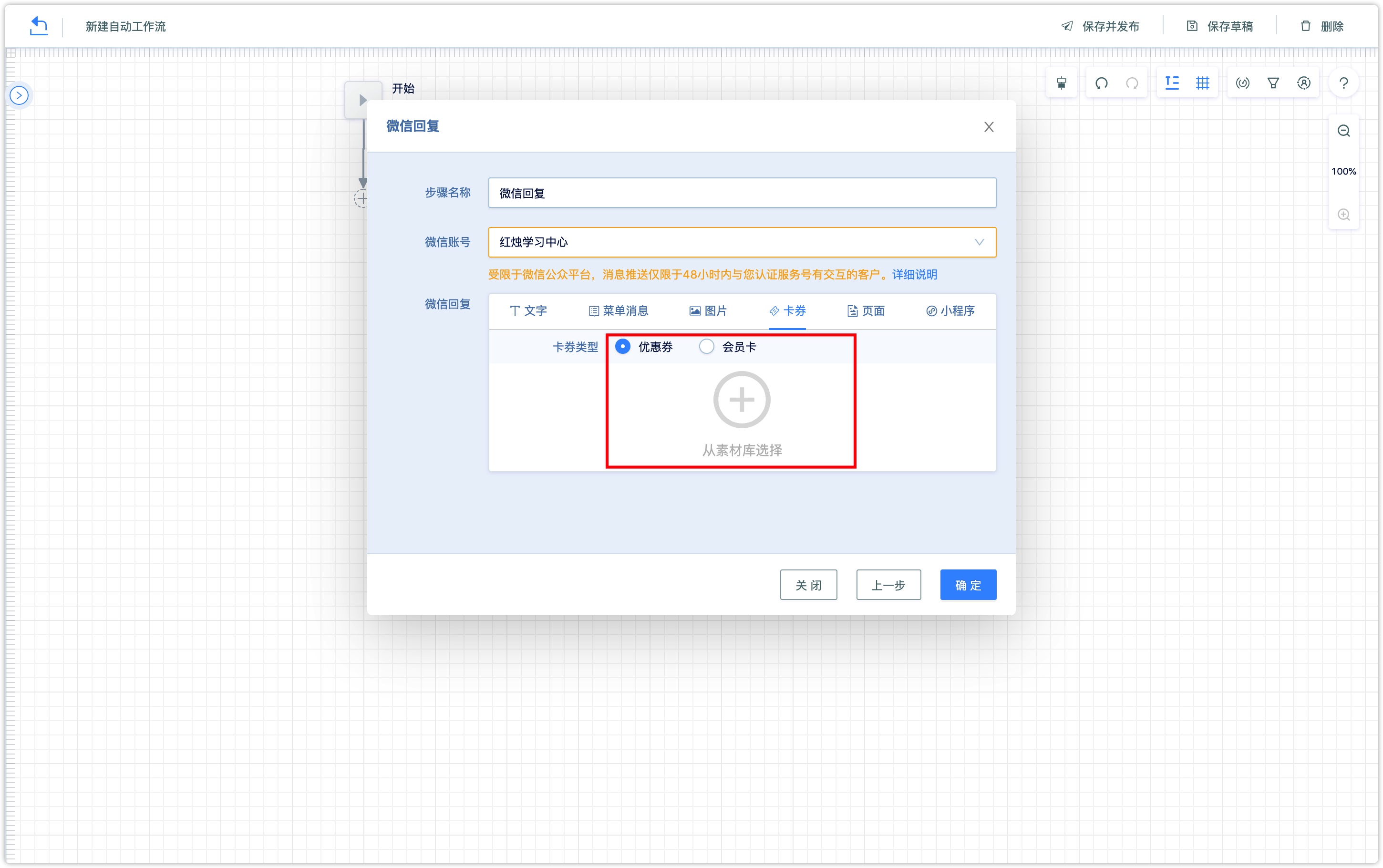Click the 上一步 button

[x=888, y=585]
